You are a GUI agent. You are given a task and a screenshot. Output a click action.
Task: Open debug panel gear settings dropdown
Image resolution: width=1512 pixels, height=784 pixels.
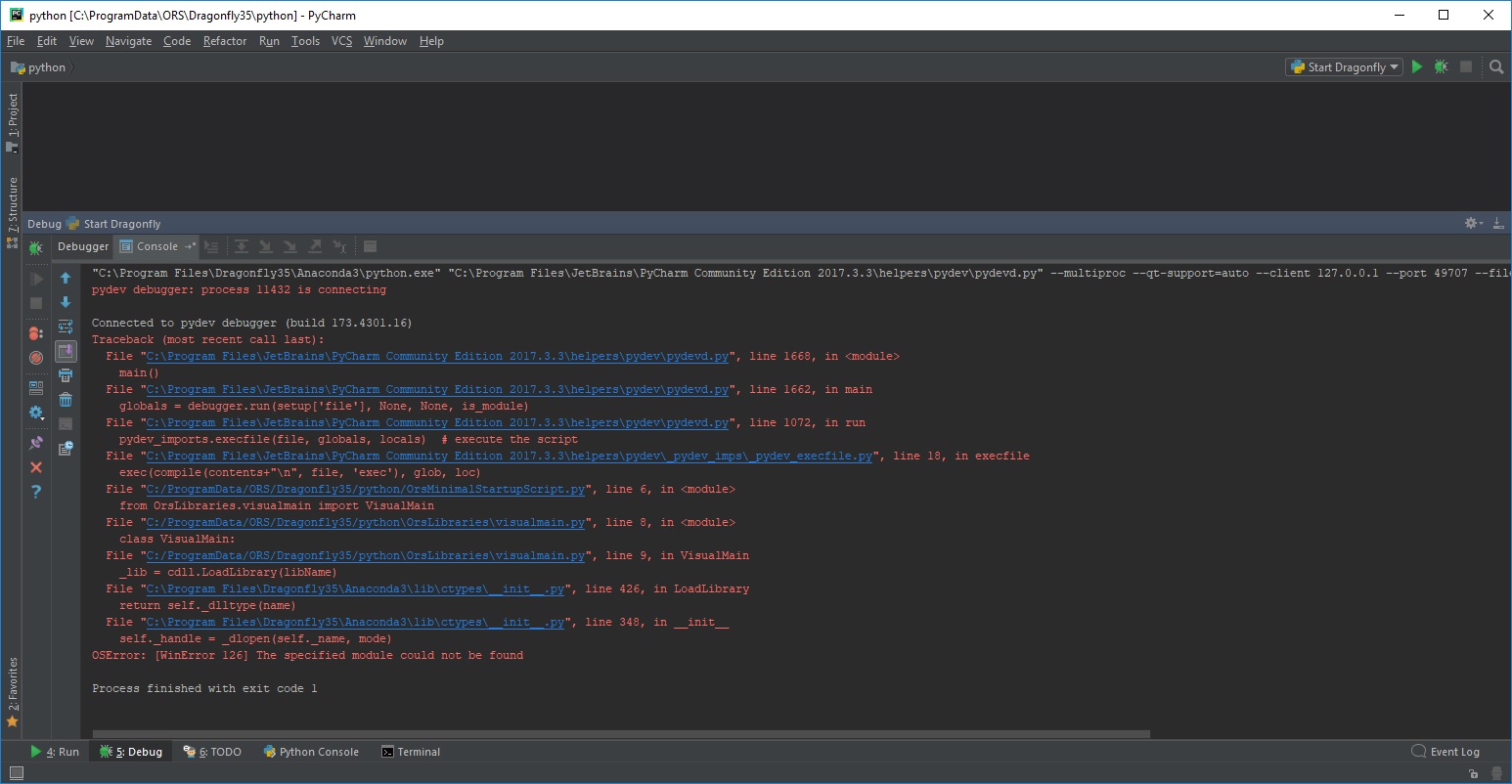(1473, 224)
